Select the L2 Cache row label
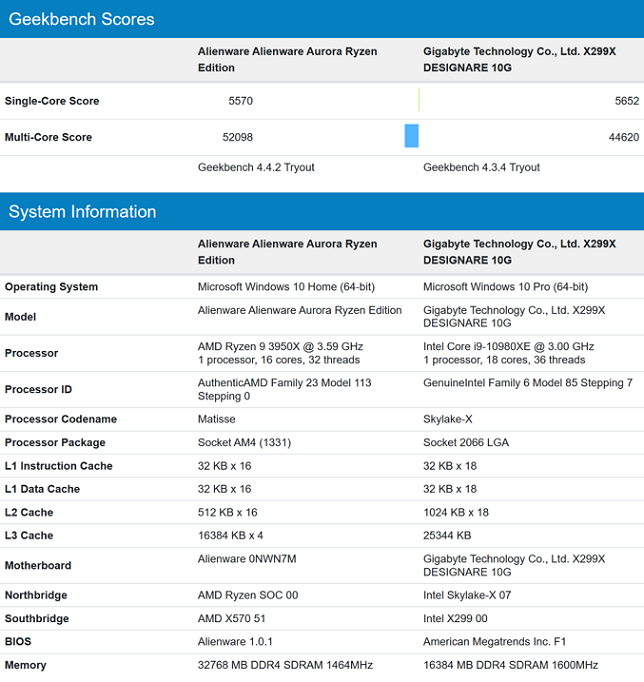 point(29,512)
